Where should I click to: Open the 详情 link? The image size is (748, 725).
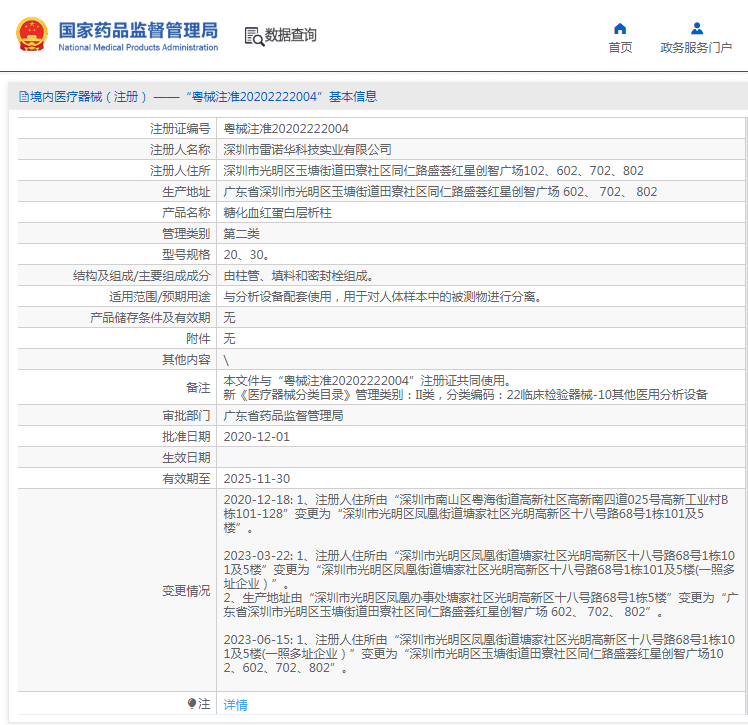point(236,704)
